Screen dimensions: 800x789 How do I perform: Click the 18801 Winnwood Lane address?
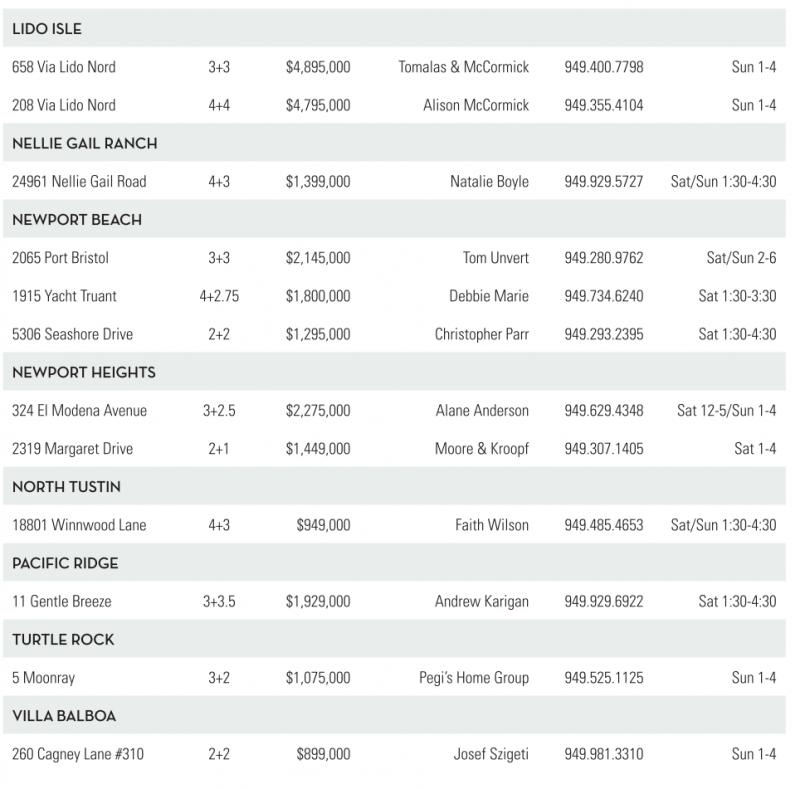(79, 525)
